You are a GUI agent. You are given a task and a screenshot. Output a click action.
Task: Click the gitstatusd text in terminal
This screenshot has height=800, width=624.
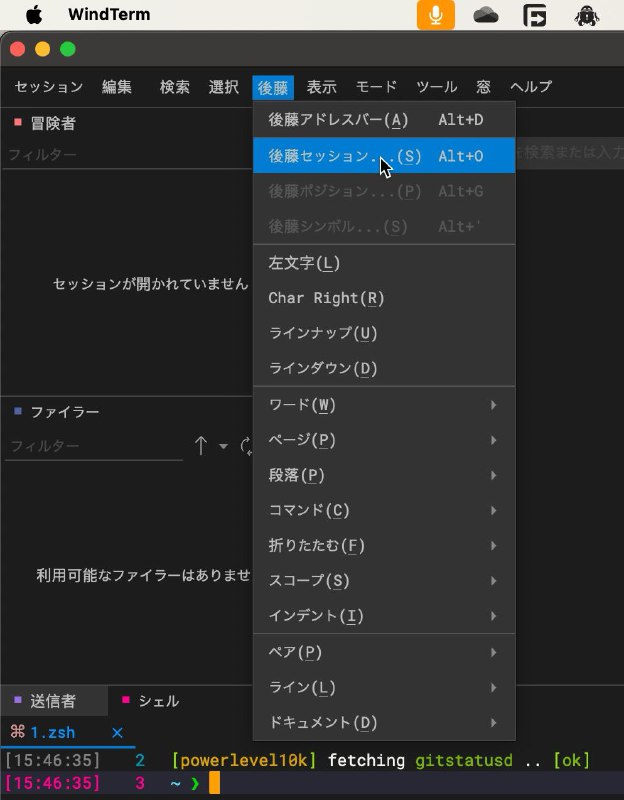[x=464, y=761]
